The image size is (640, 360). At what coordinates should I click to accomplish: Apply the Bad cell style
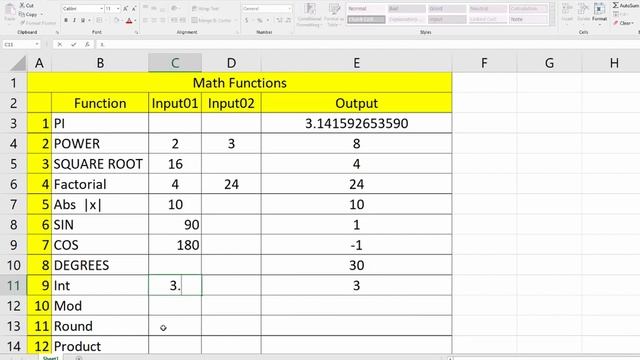(x=406, y=9)
